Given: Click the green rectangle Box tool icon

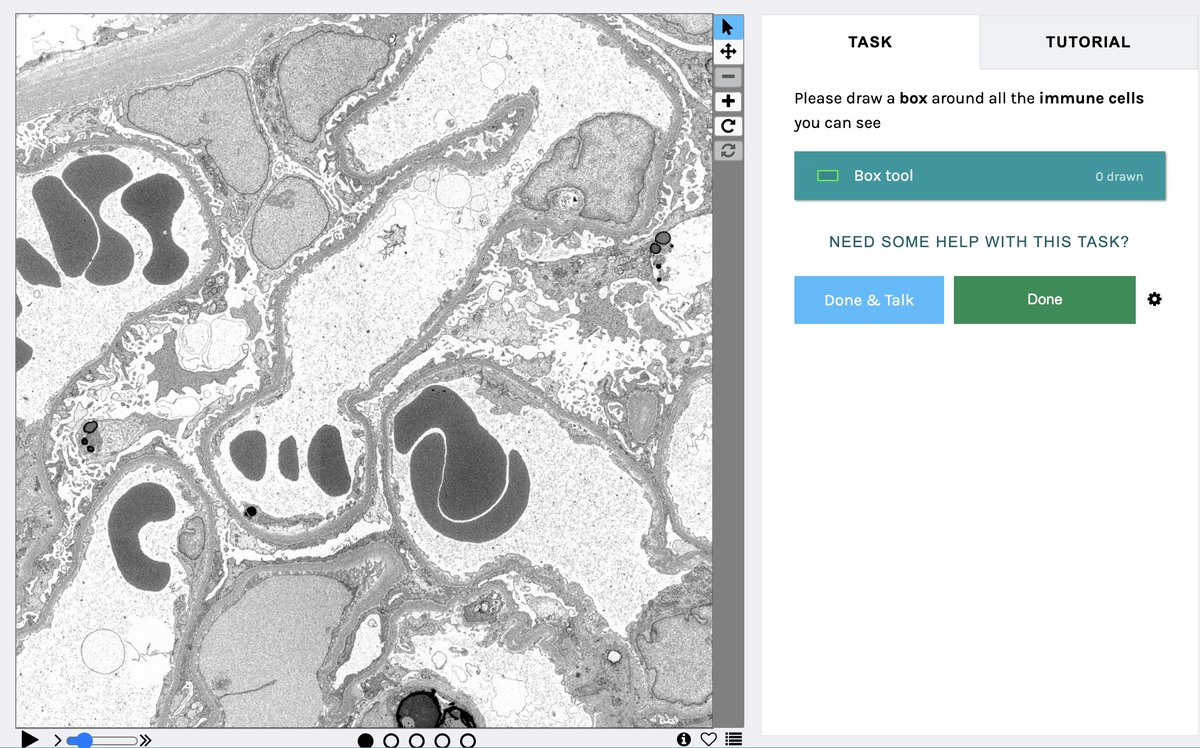Looking at the screenshot, I should click(827, 176).
